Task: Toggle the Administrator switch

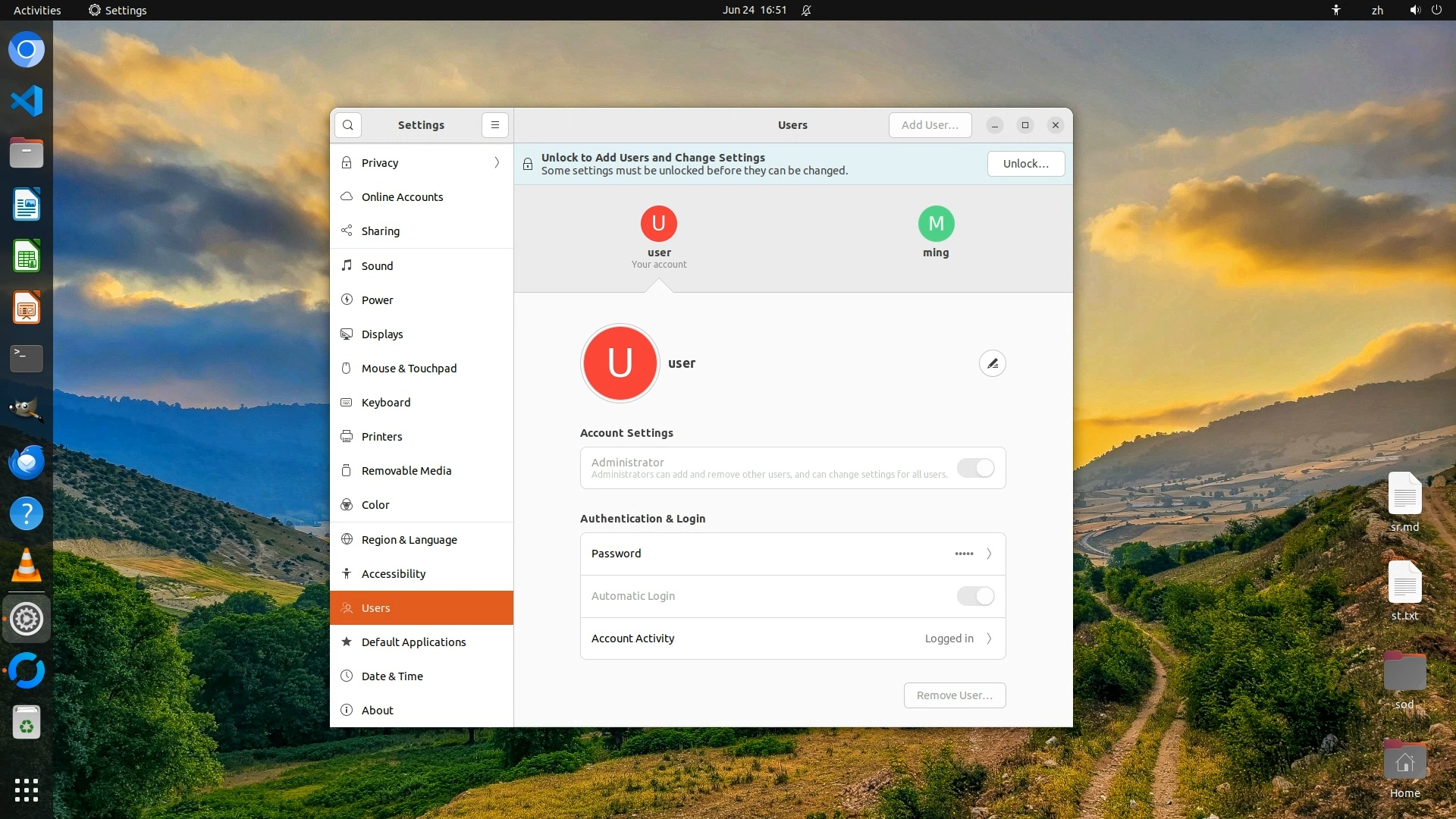Action: [975, 468]
